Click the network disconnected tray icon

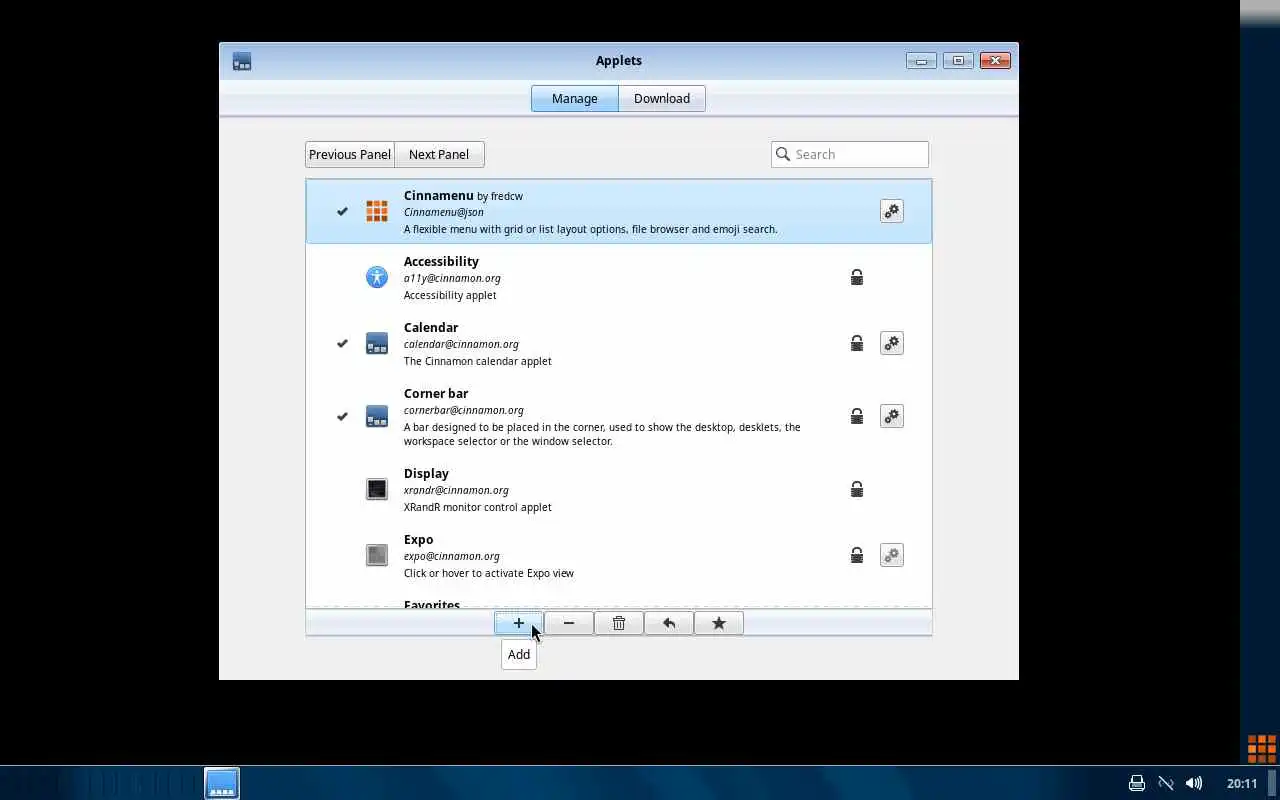(1165, 783)
